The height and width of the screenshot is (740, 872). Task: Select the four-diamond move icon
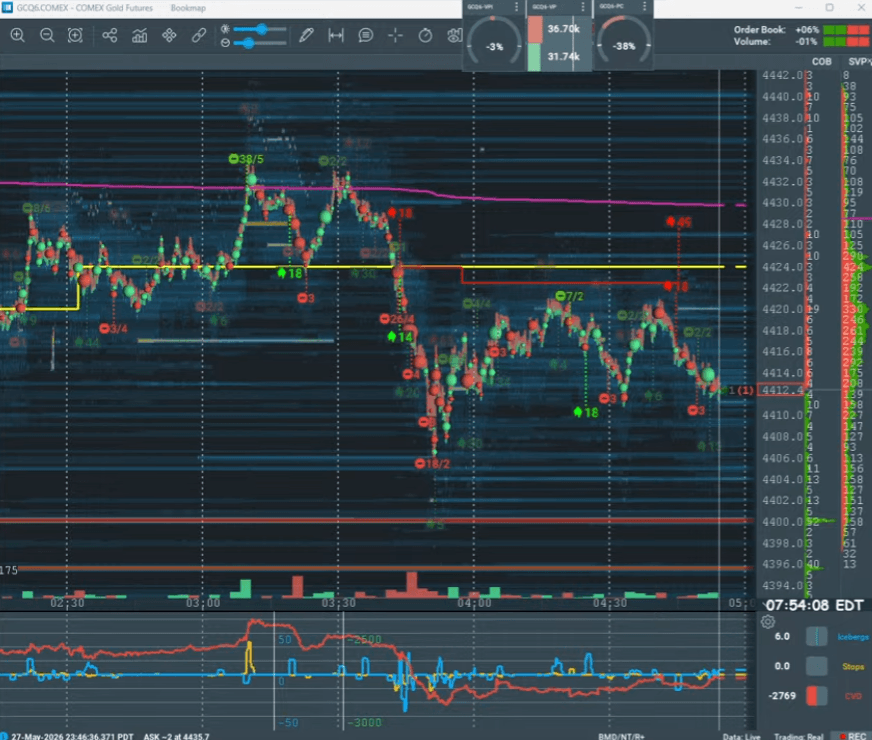coord(169,36)
